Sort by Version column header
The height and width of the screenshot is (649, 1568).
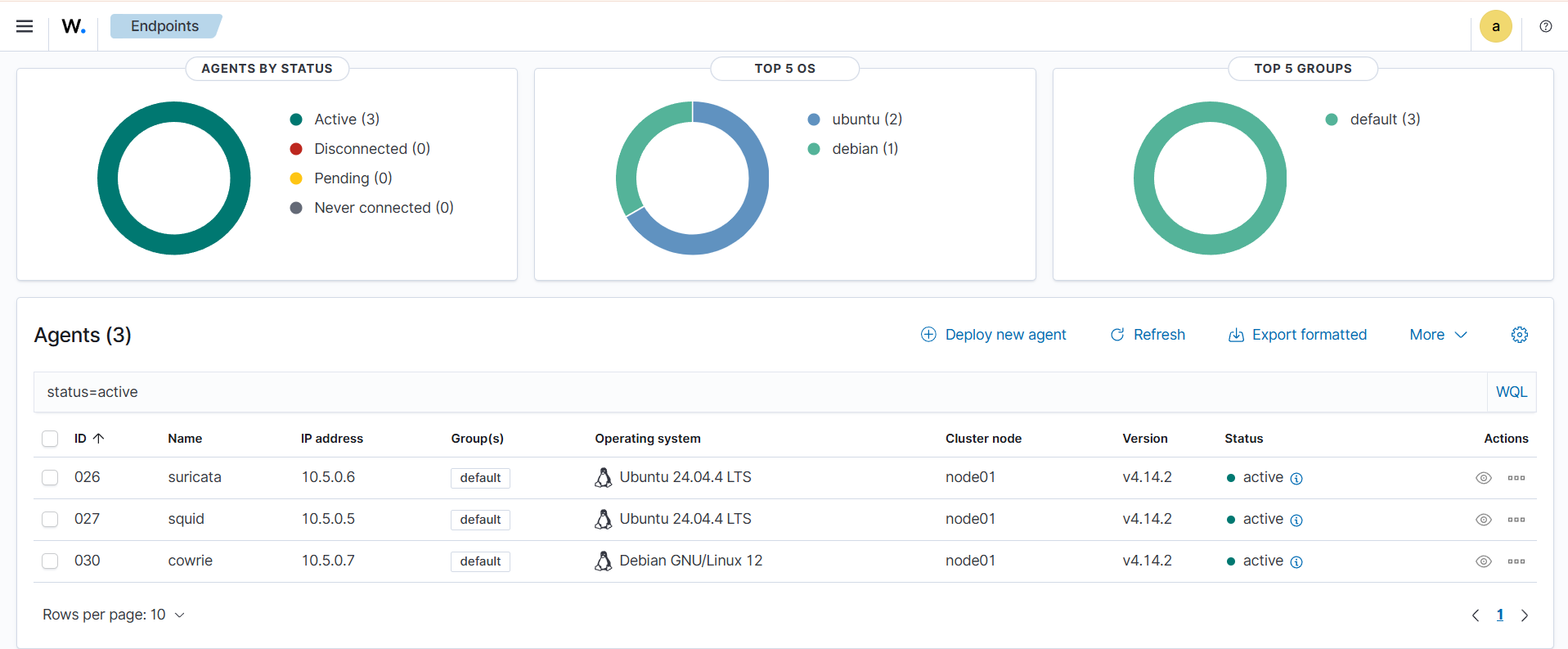pyautogui.click(x=1144, y=439)
